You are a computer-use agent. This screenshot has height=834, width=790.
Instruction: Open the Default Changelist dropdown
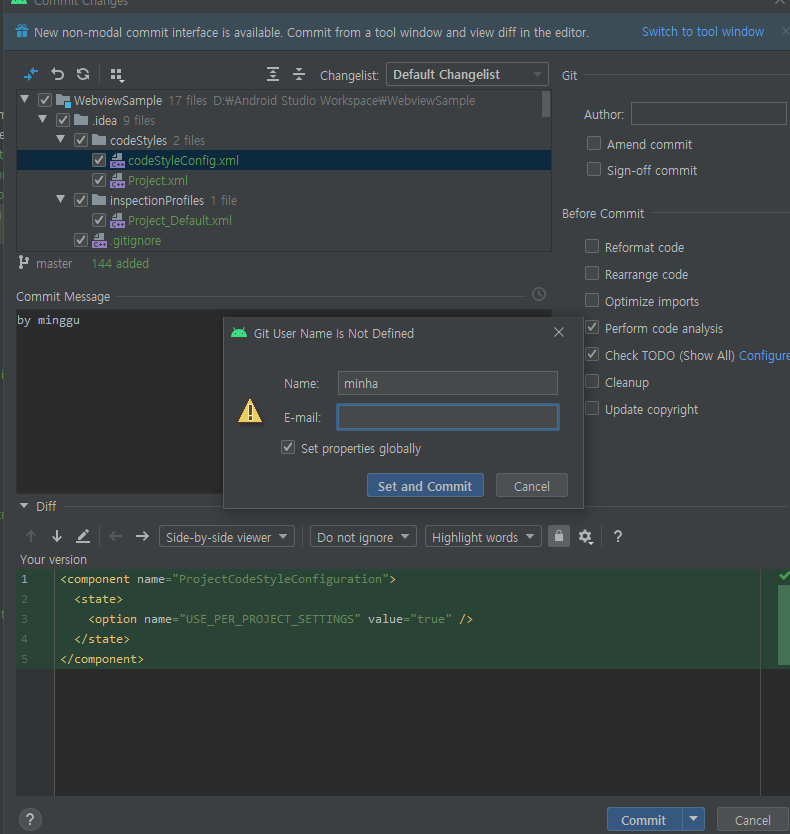pos(467,74)
